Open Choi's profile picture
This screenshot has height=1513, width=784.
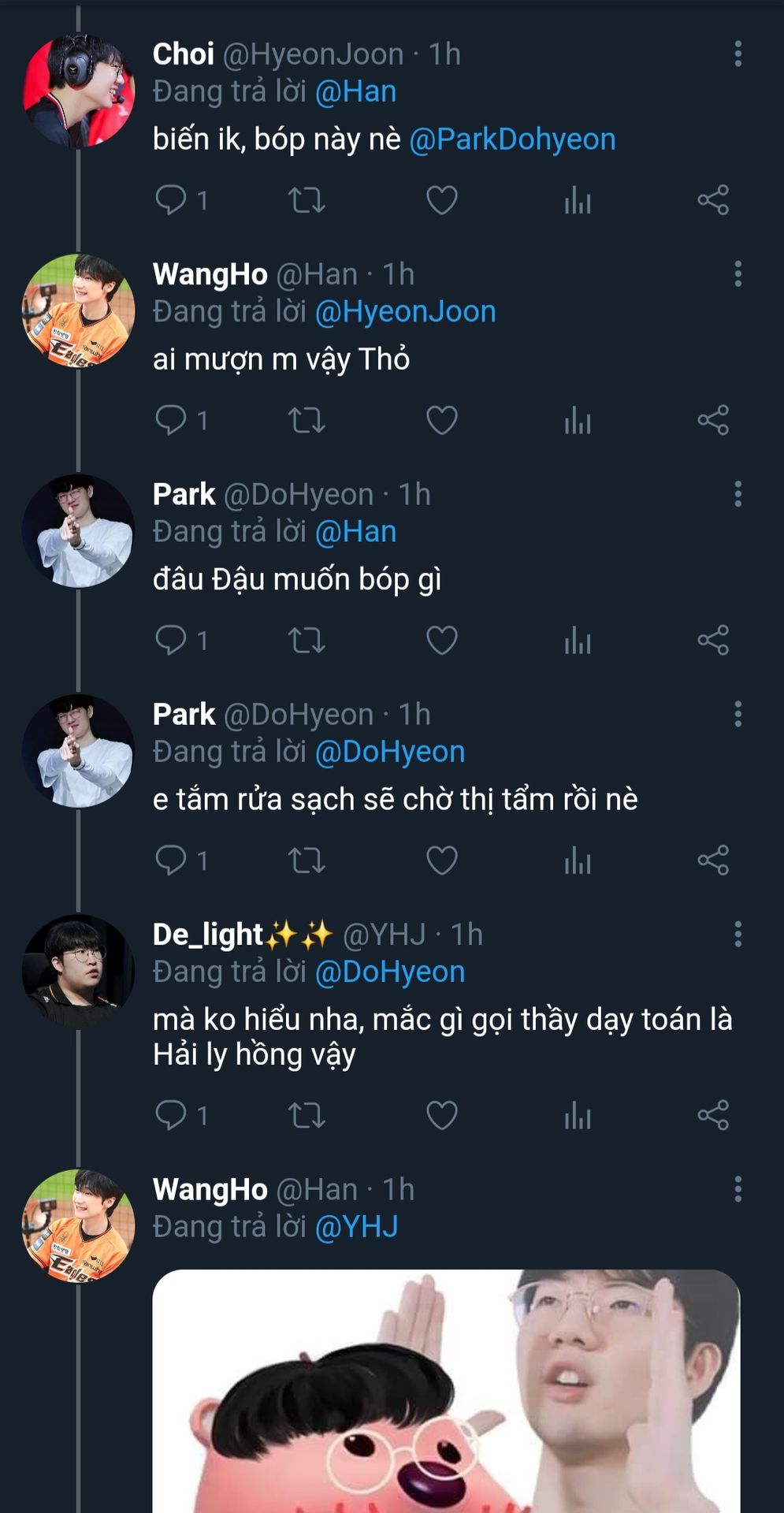pos(78,91)
